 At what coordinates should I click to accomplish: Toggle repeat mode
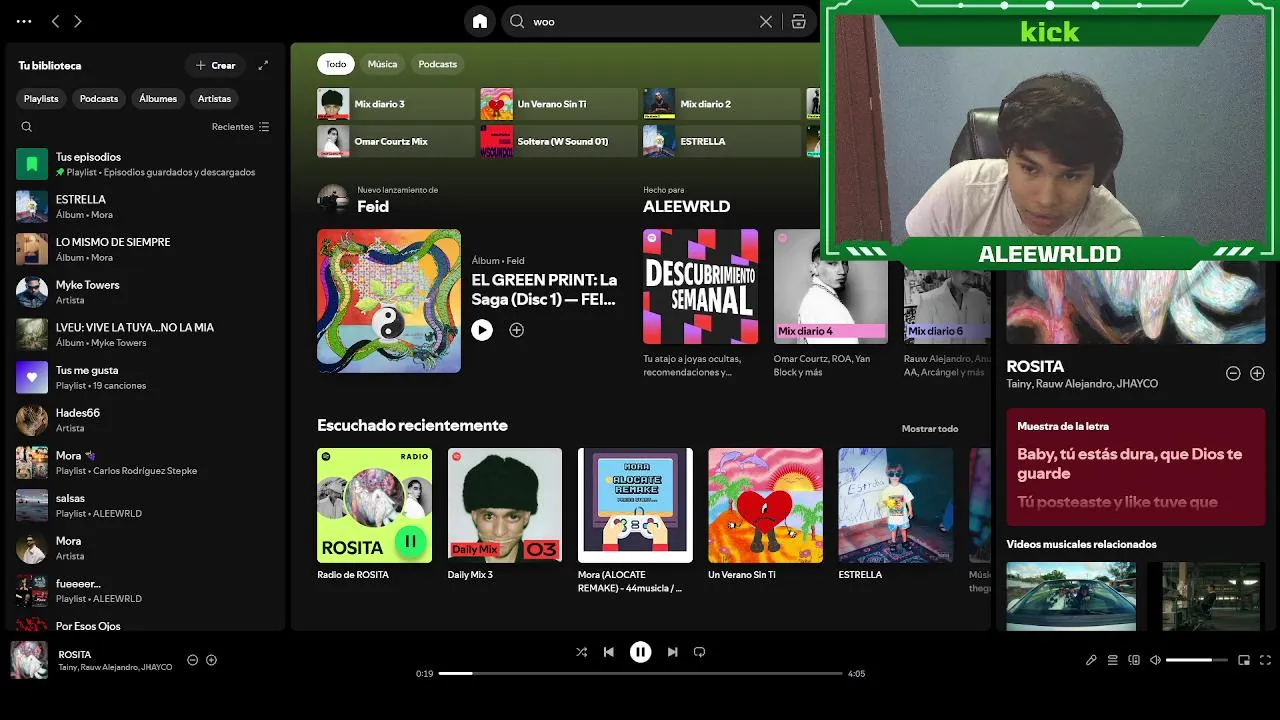point(699,652)
